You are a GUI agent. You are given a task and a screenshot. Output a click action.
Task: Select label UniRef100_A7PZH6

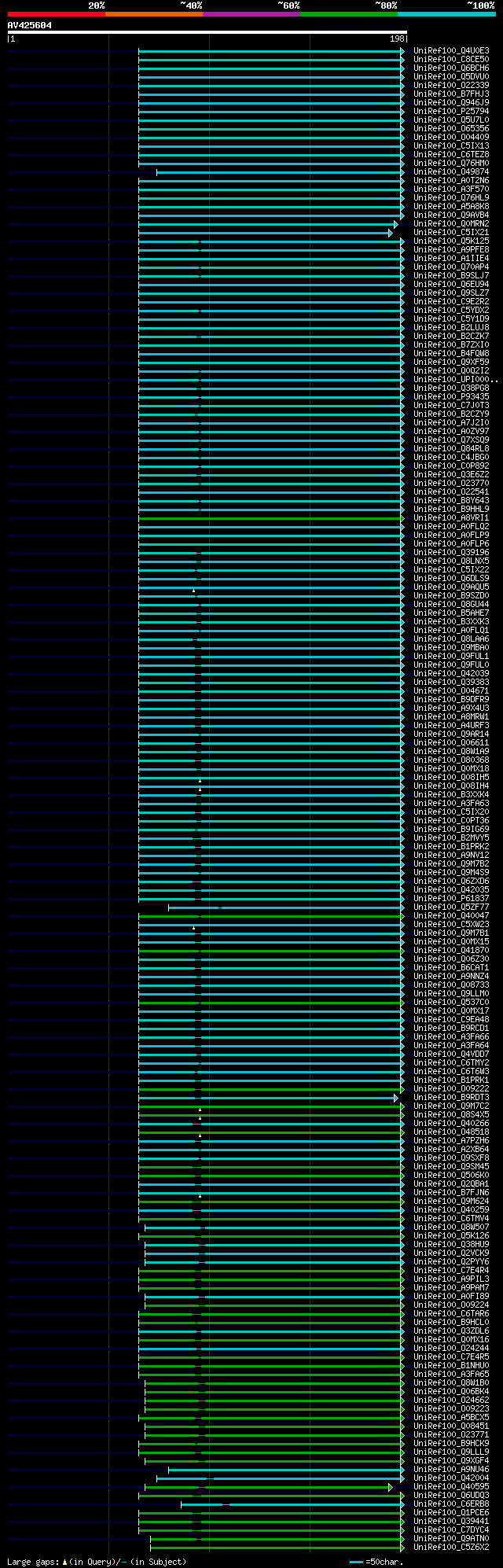coord(451,1141)
